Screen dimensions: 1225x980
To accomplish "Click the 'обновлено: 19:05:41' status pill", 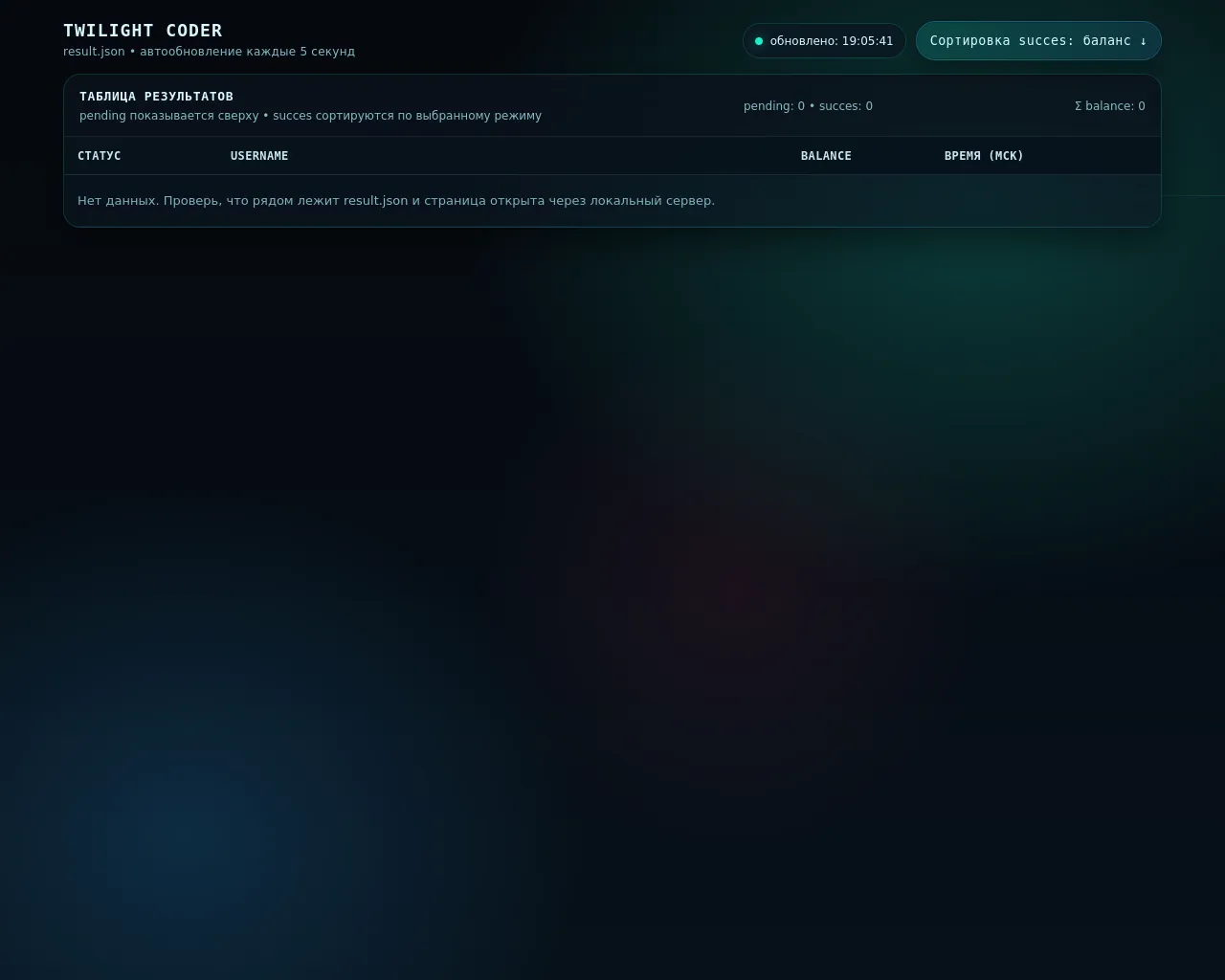I will (824, 41).
